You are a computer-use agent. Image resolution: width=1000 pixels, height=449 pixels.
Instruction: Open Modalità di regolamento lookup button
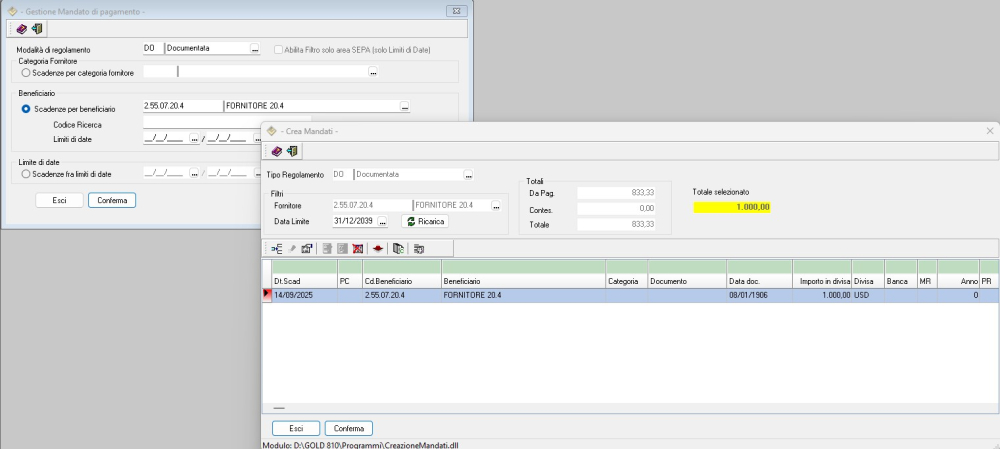(254, 48)
